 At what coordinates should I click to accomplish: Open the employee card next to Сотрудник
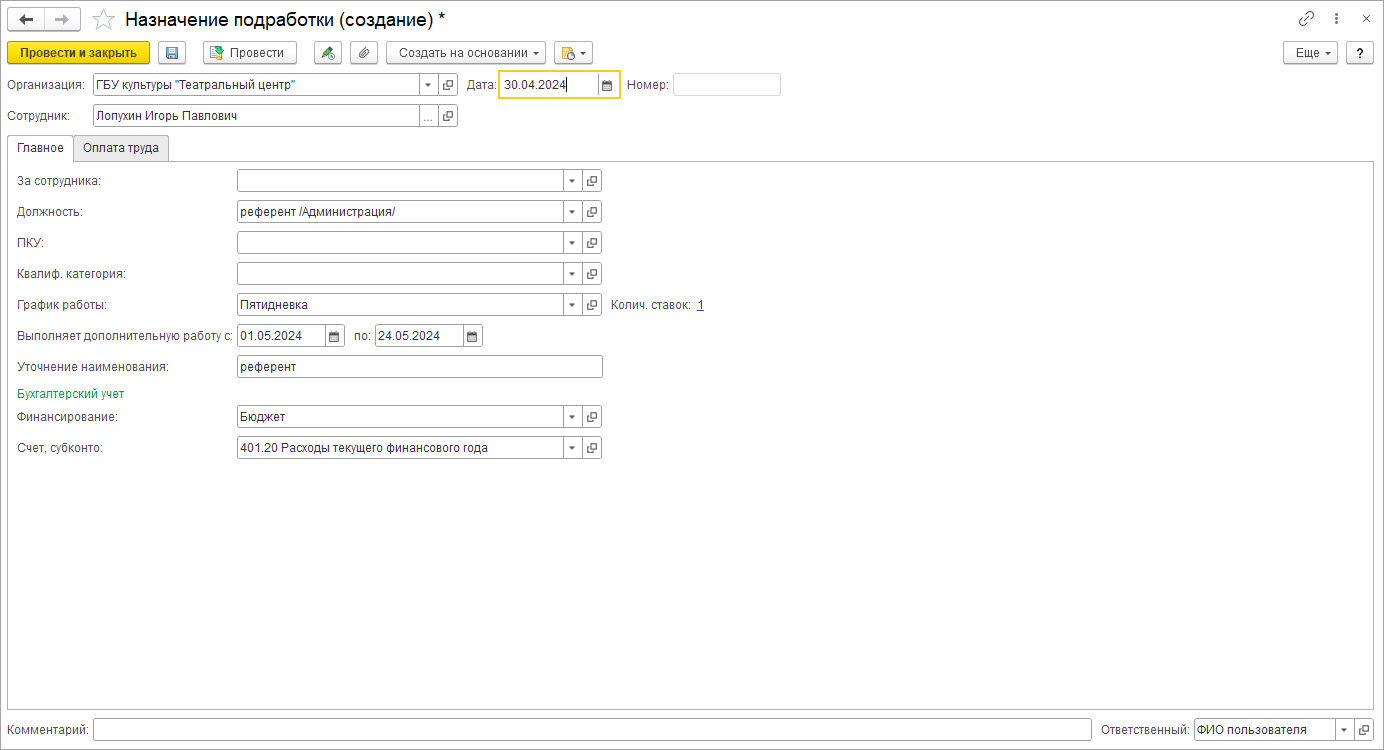[448, 116]
